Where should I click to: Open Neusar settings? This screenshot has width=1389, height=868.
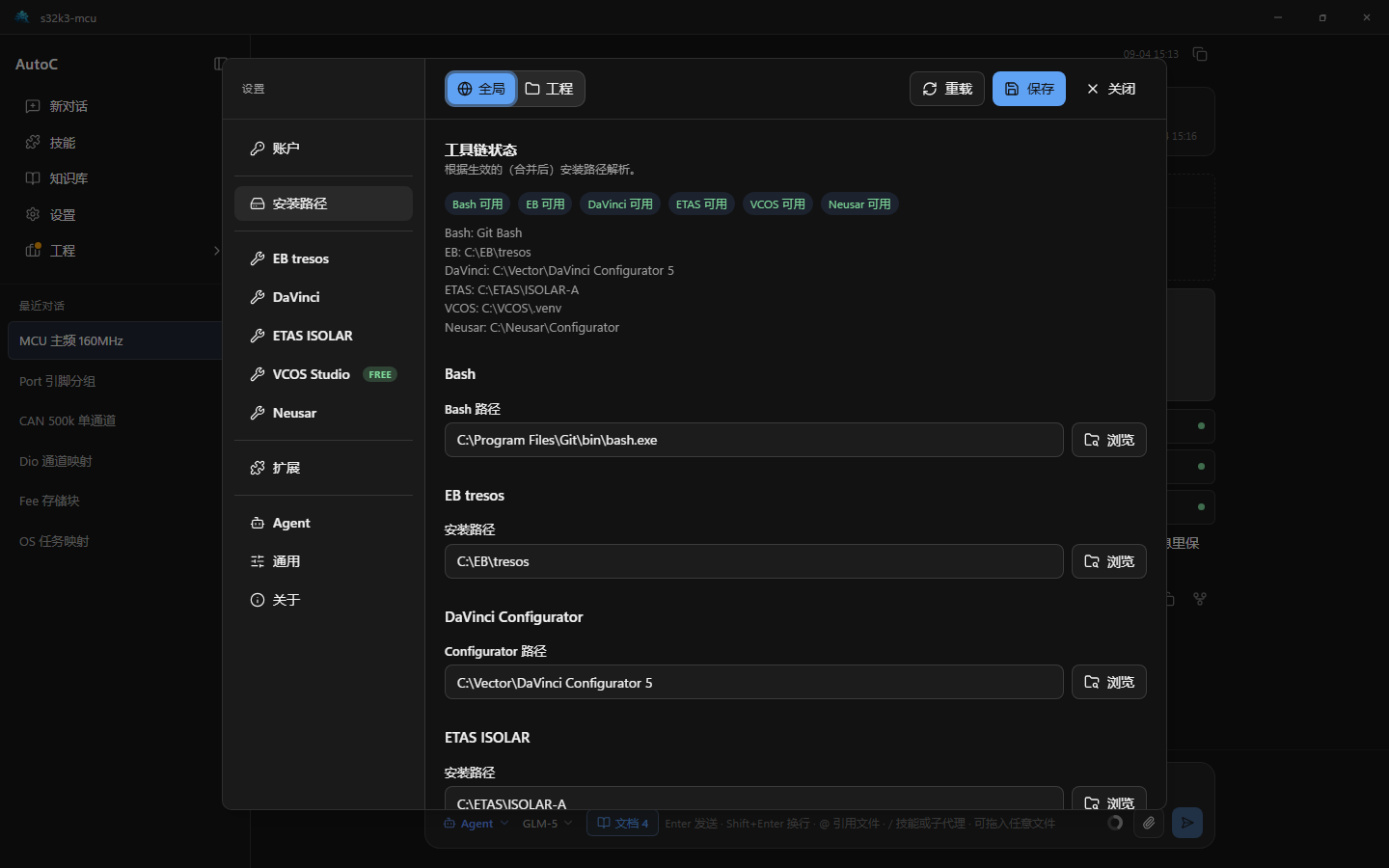point(323,413)
